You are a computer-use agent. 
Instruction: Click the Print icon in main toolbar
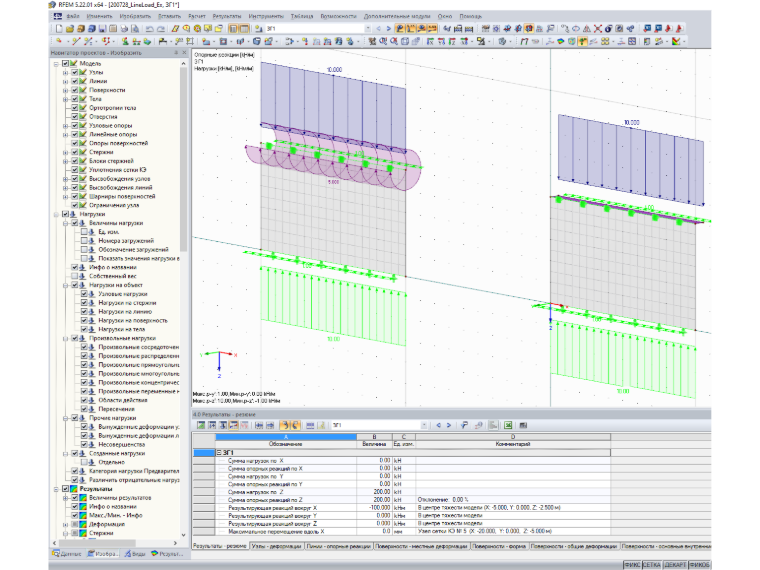(x=125, y=29)
